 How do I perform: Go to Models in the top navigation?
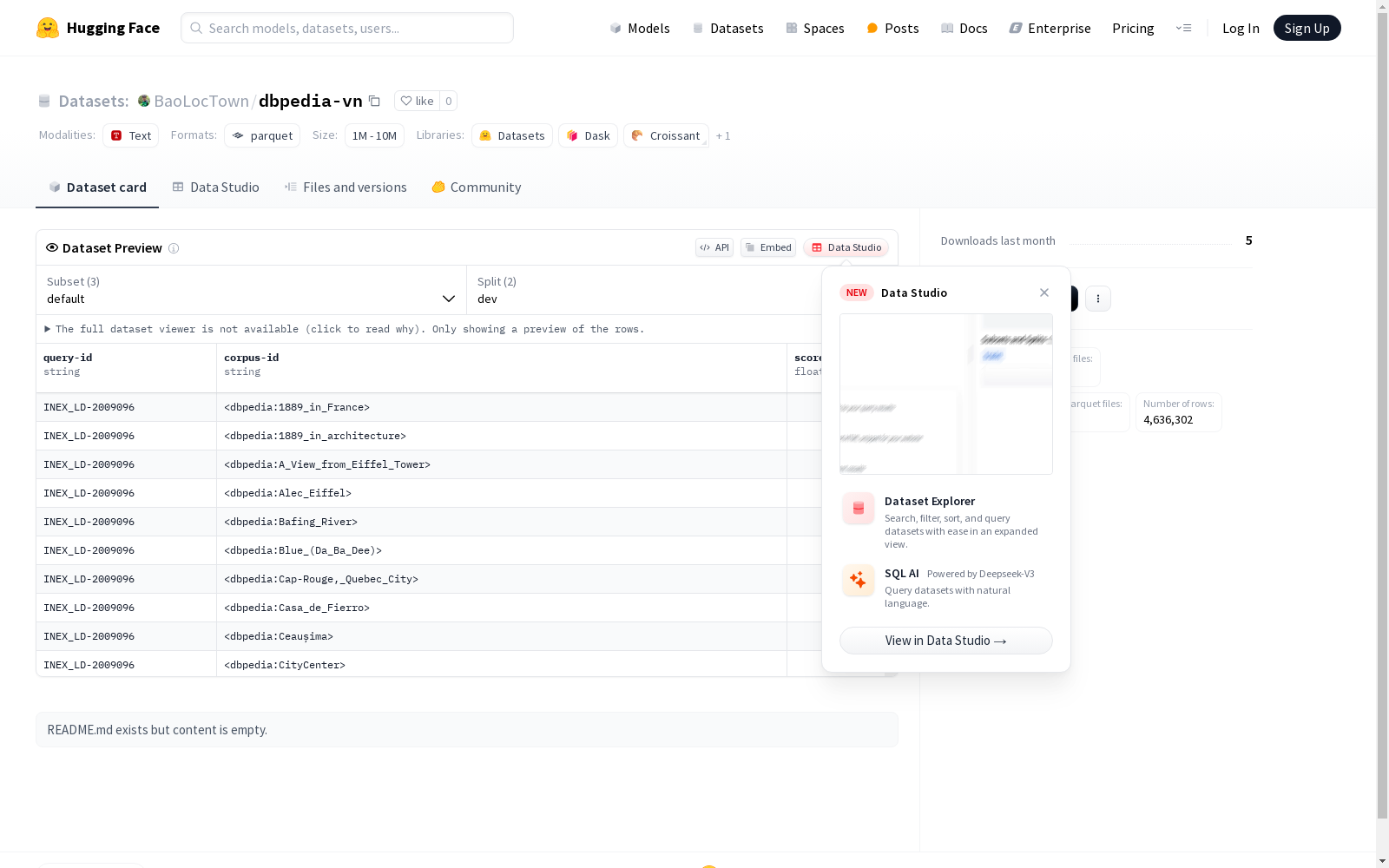(640, 28)
